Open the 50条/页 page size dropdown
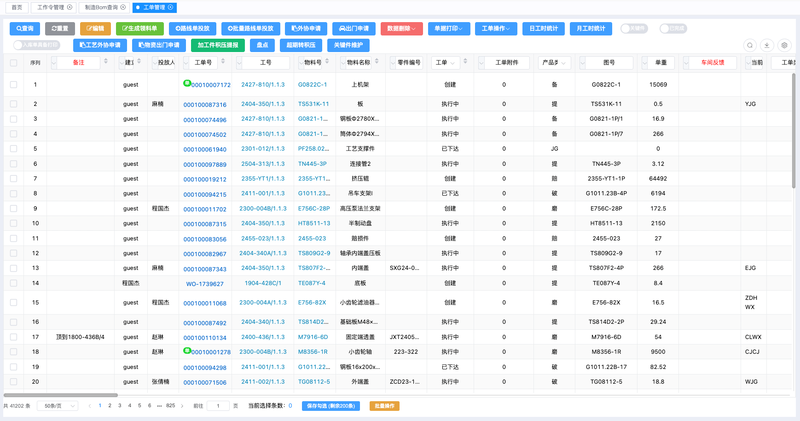The height and width of the screenshot is (421, 800). point(58,406)
